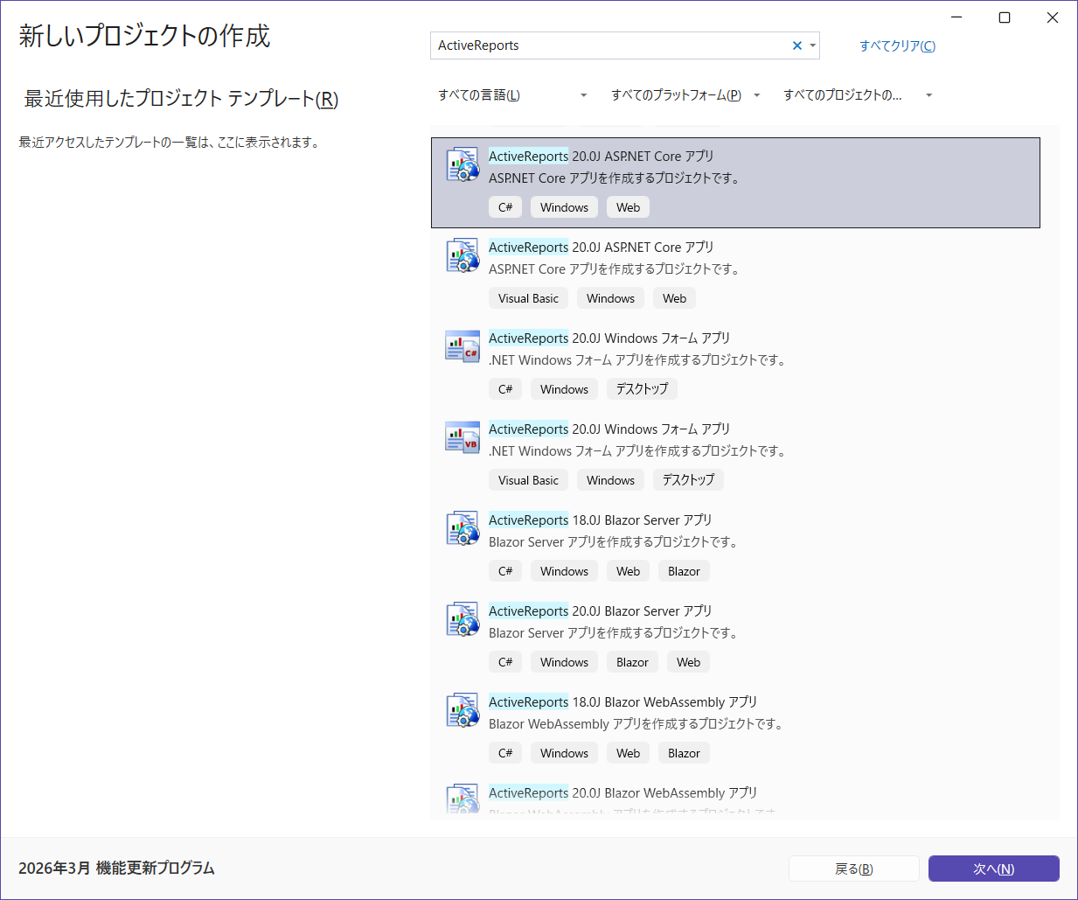Screen dimensions: 1078x900
Task: Click the 18.0J Blazor Server template icon
Action: (462, 528)
